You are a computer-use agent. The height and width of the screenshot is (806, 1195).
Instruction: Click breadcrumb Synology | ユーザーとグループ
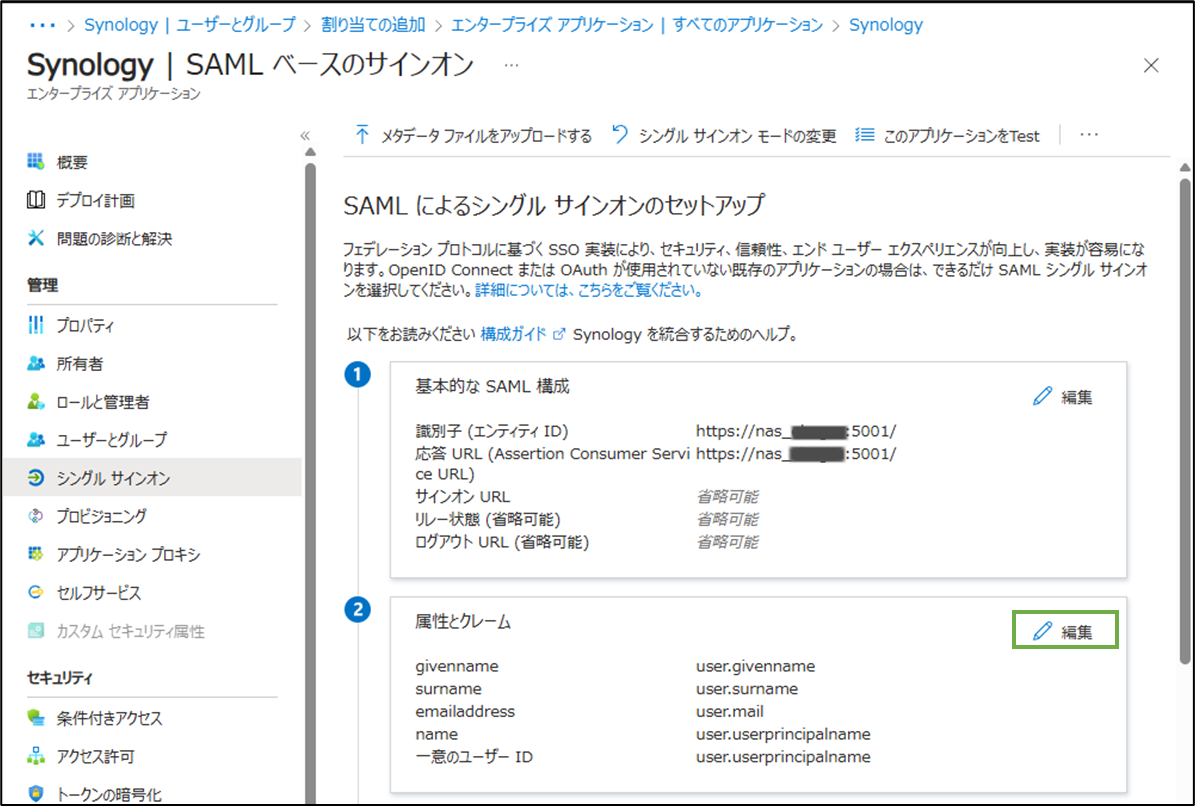tap(190, 25)
